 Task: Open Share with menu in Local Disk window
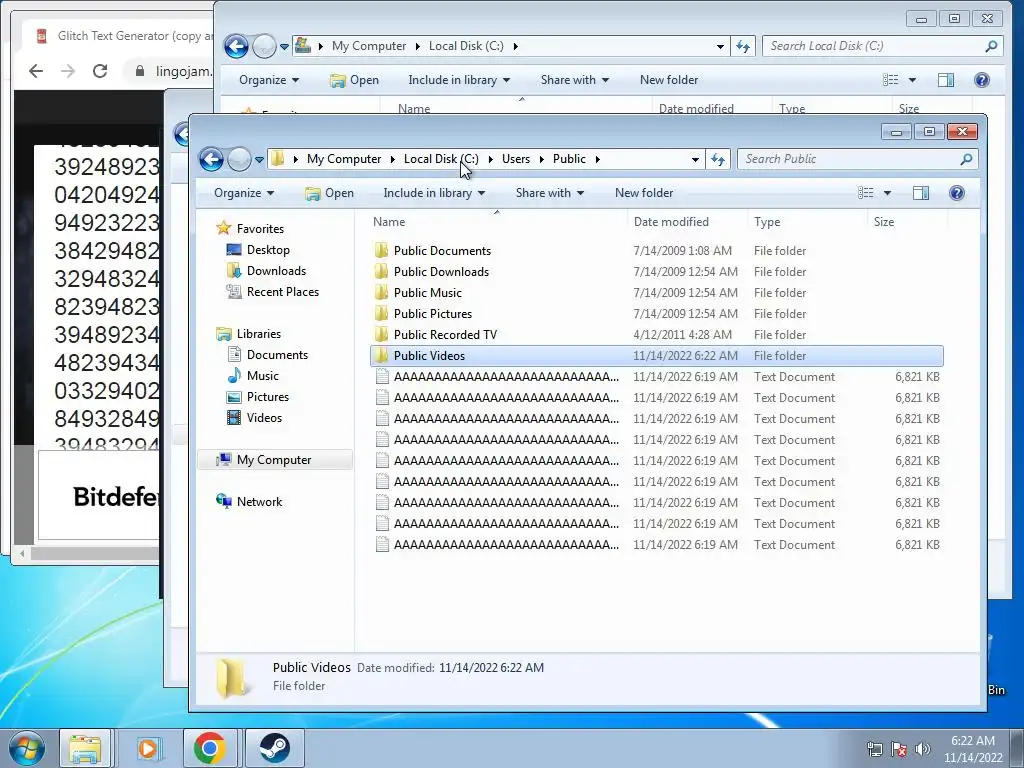(x=575, y=80)
